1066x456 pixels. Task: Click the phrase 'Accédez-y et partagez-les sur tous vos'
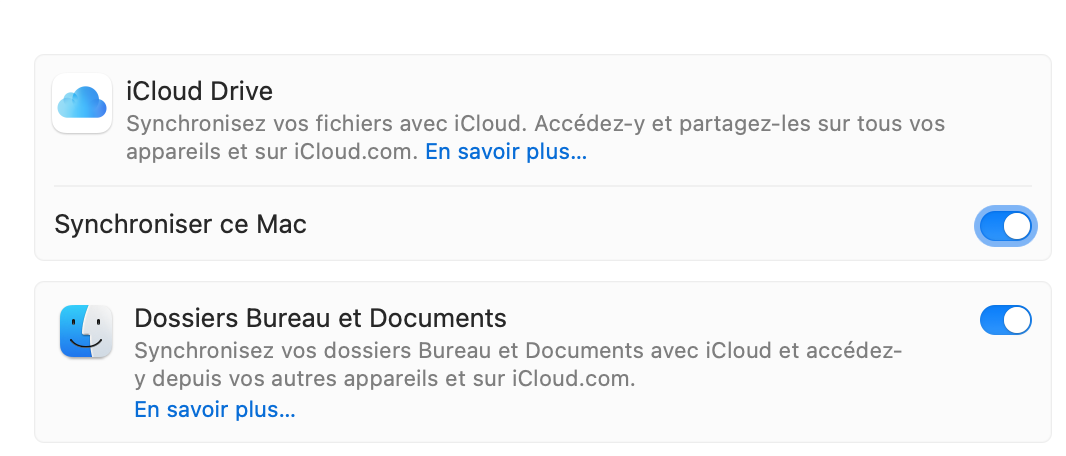point(739,125)
